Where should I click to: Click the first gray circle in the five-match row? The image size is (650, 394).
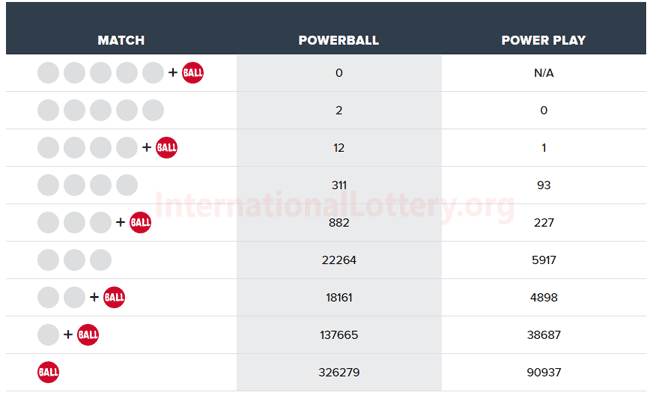pyautogui.click(x=48, y=110)
